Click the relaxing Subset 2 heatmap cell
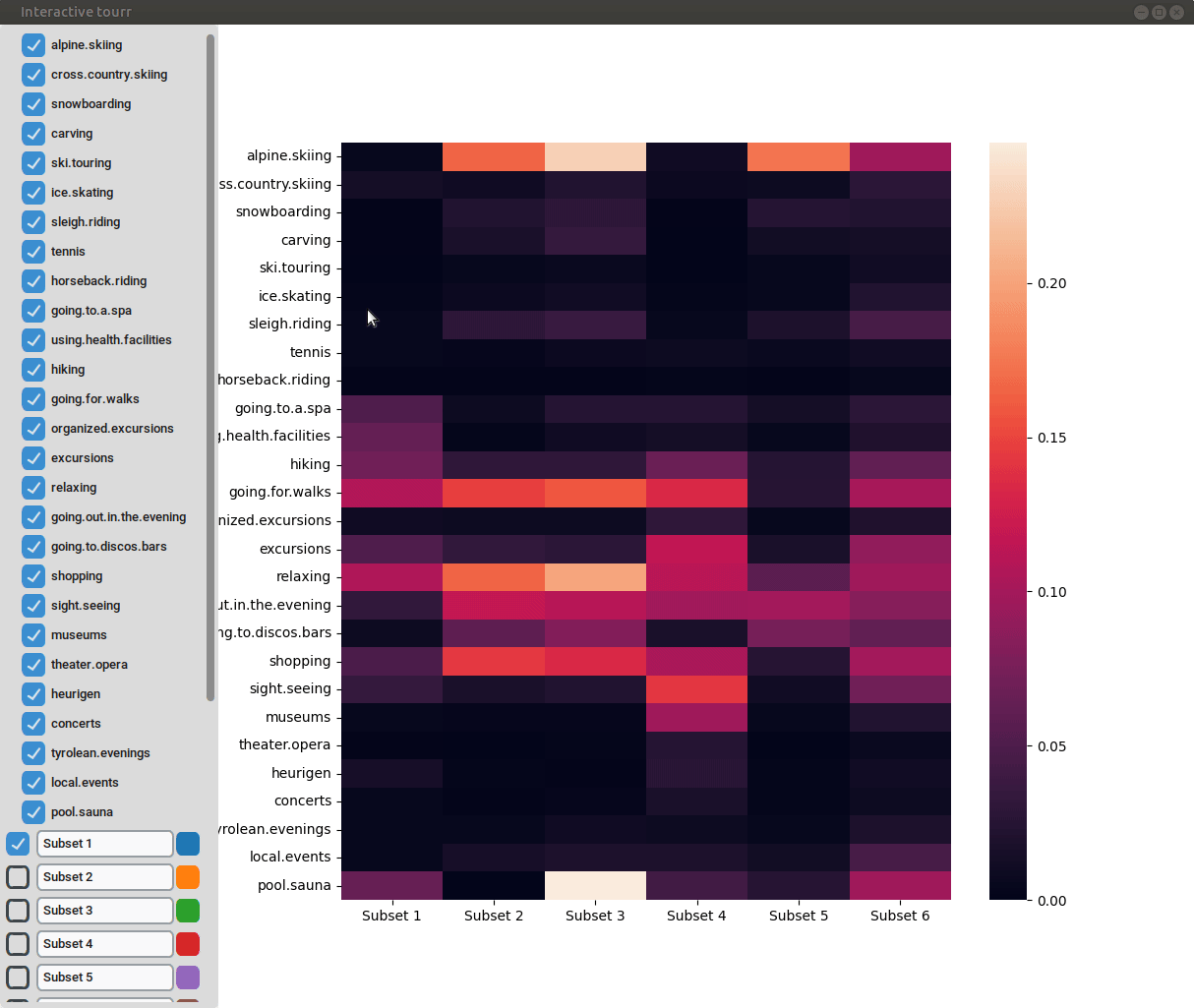This screenshot has width=1194, height=1008. click(x=494, y=576)
